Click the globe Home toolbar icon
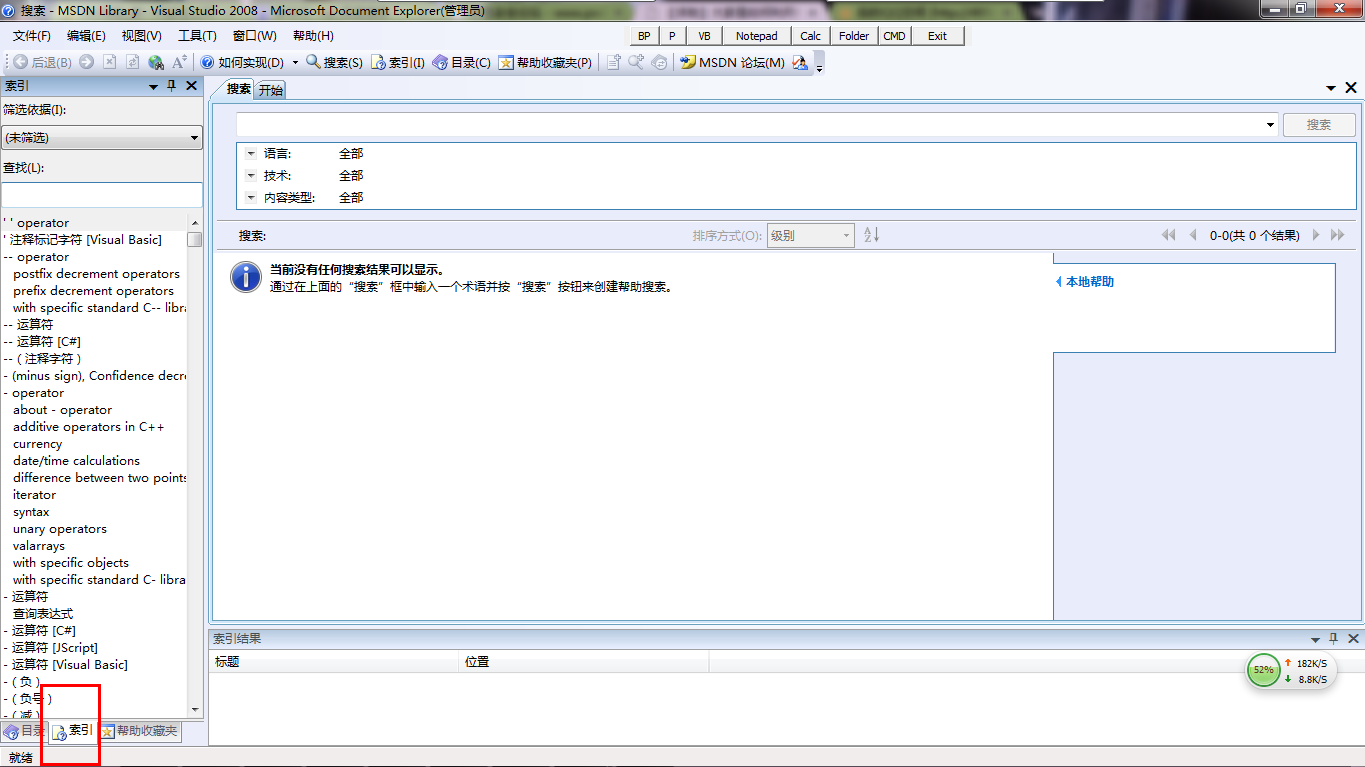Screen dimensions: 1365x767 (156, 62)
